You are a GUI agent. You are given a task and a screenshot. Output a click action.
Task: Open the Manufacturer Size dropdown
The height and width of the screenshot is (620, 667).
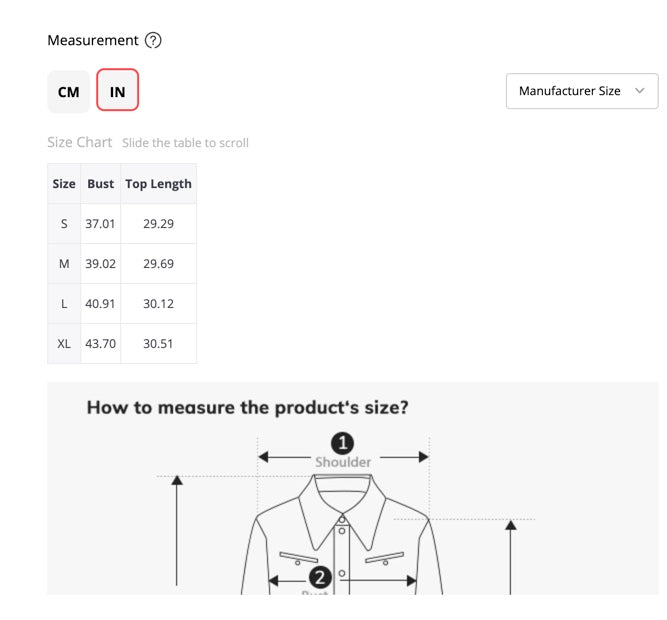pyautogui.click(x=581, y=91)
